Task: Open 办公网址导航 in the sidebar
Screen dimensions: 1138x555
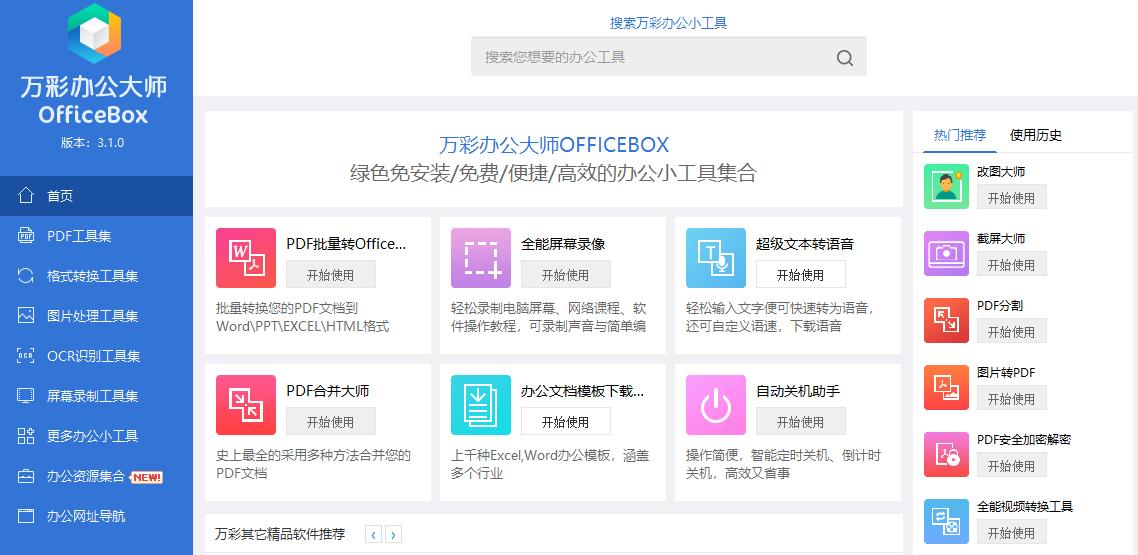Action: tap(97, 516)
